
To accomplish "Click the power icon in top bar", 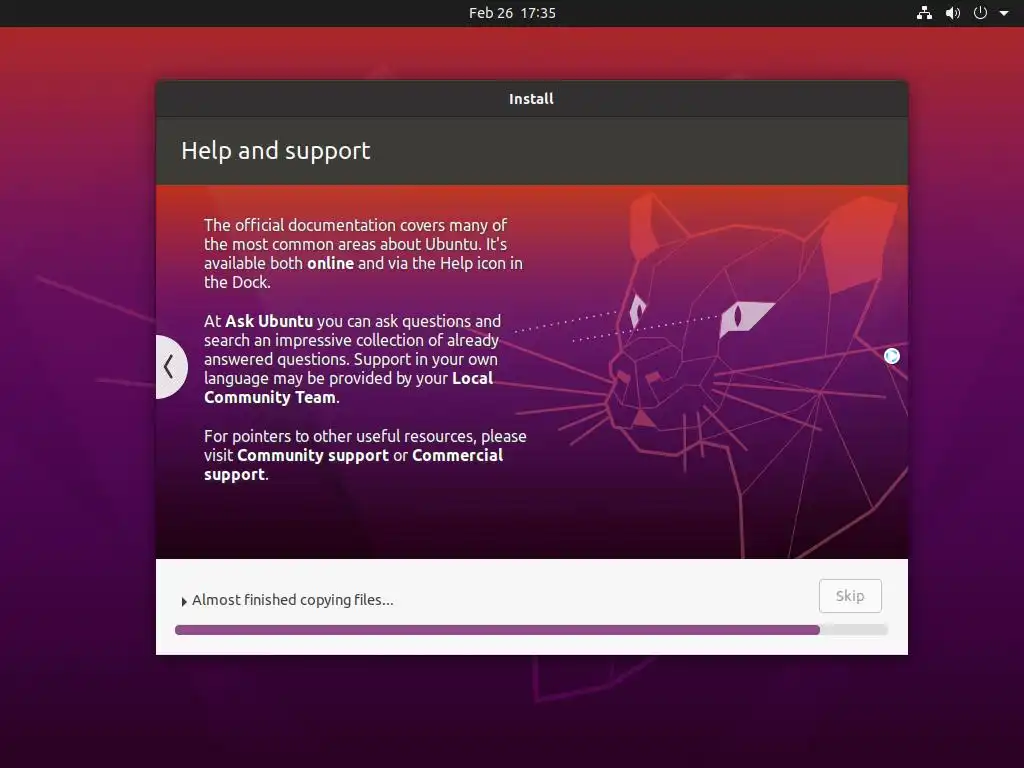I will [980, 13].
